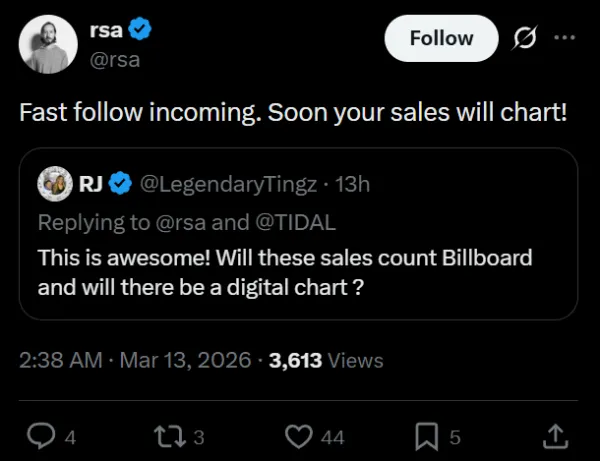Screen dimensions: 600x461
Task: Click RJ's blue verified badge
Action: (120, 184)
